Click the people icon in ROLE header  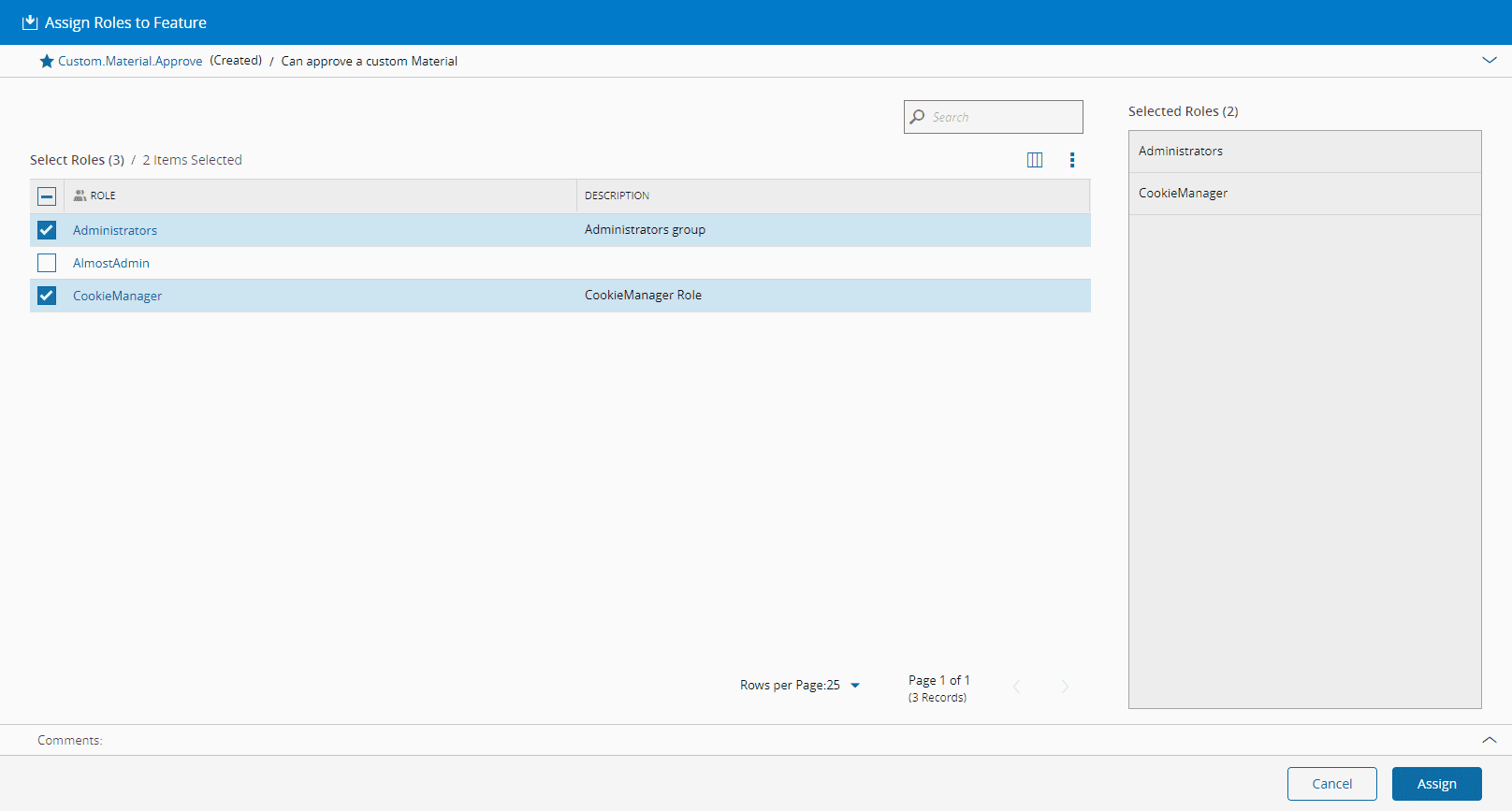(80, 196)
